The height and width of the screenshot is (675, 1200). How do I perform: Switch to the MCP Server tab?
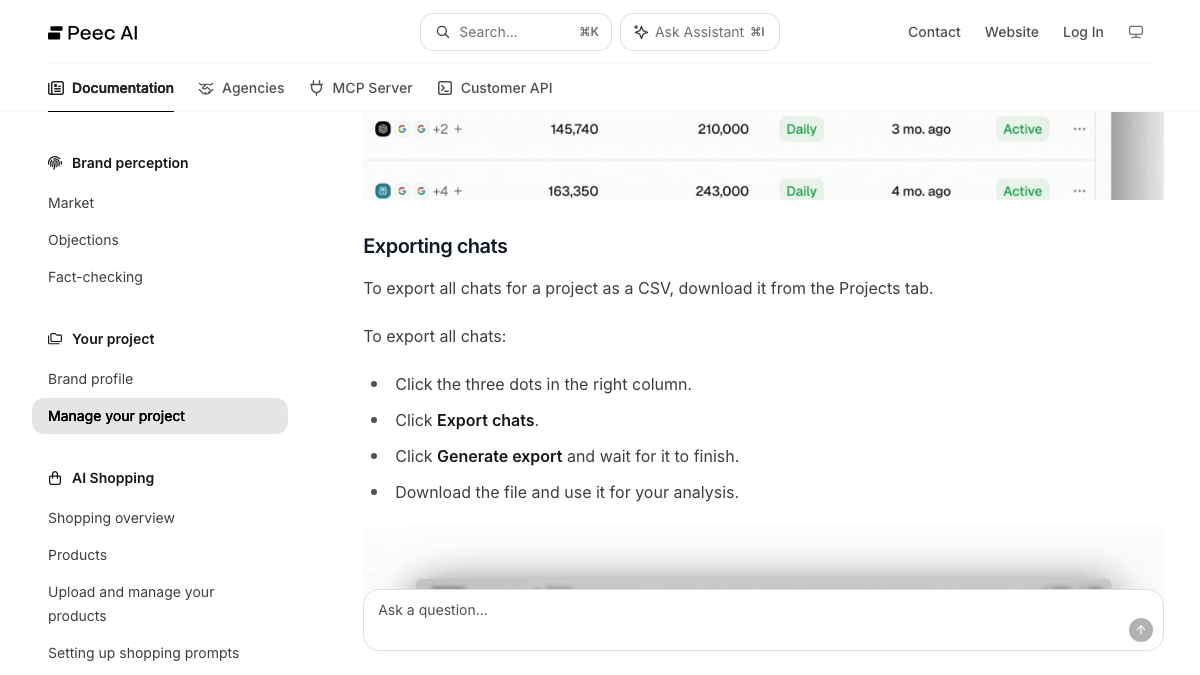[361, 88]
